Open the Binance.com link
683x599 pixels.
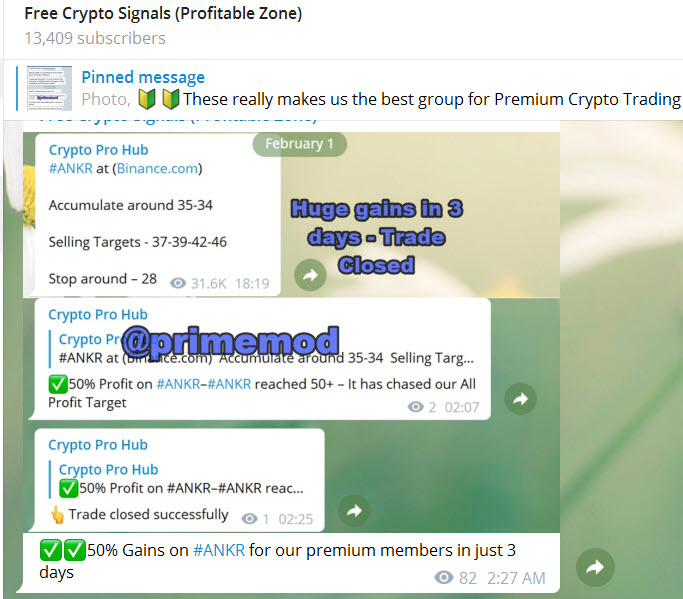[x=157, y=169]
